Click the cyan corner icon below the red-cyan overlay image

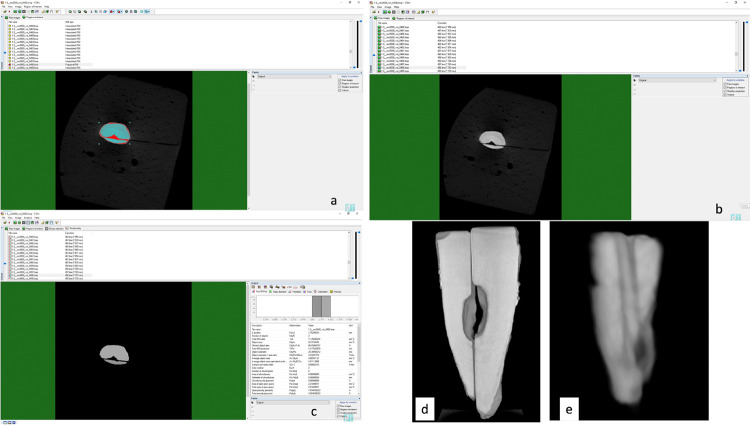click(350, 206)
